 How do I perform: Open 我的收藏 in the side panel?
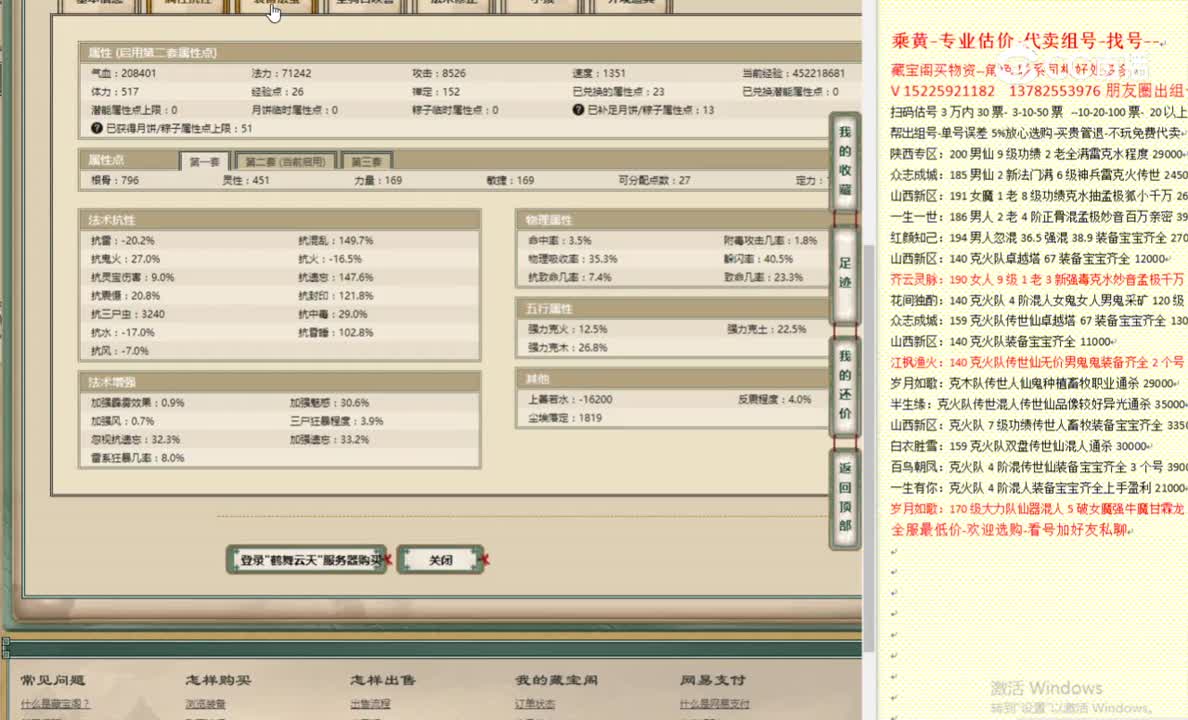[845, 161]
